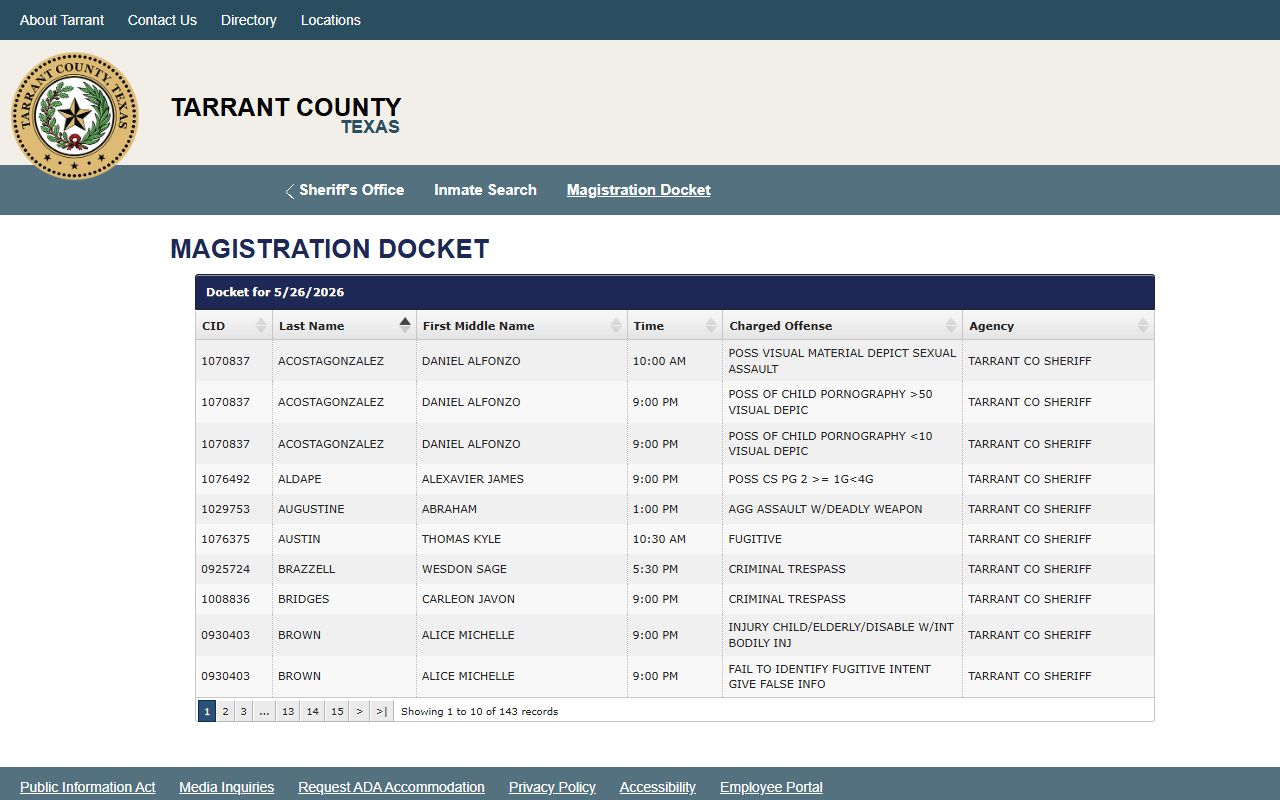The height and width of the screenshot is (800, 1280).
Task: Sort the table by Agency column
Action: [1058, 326]
